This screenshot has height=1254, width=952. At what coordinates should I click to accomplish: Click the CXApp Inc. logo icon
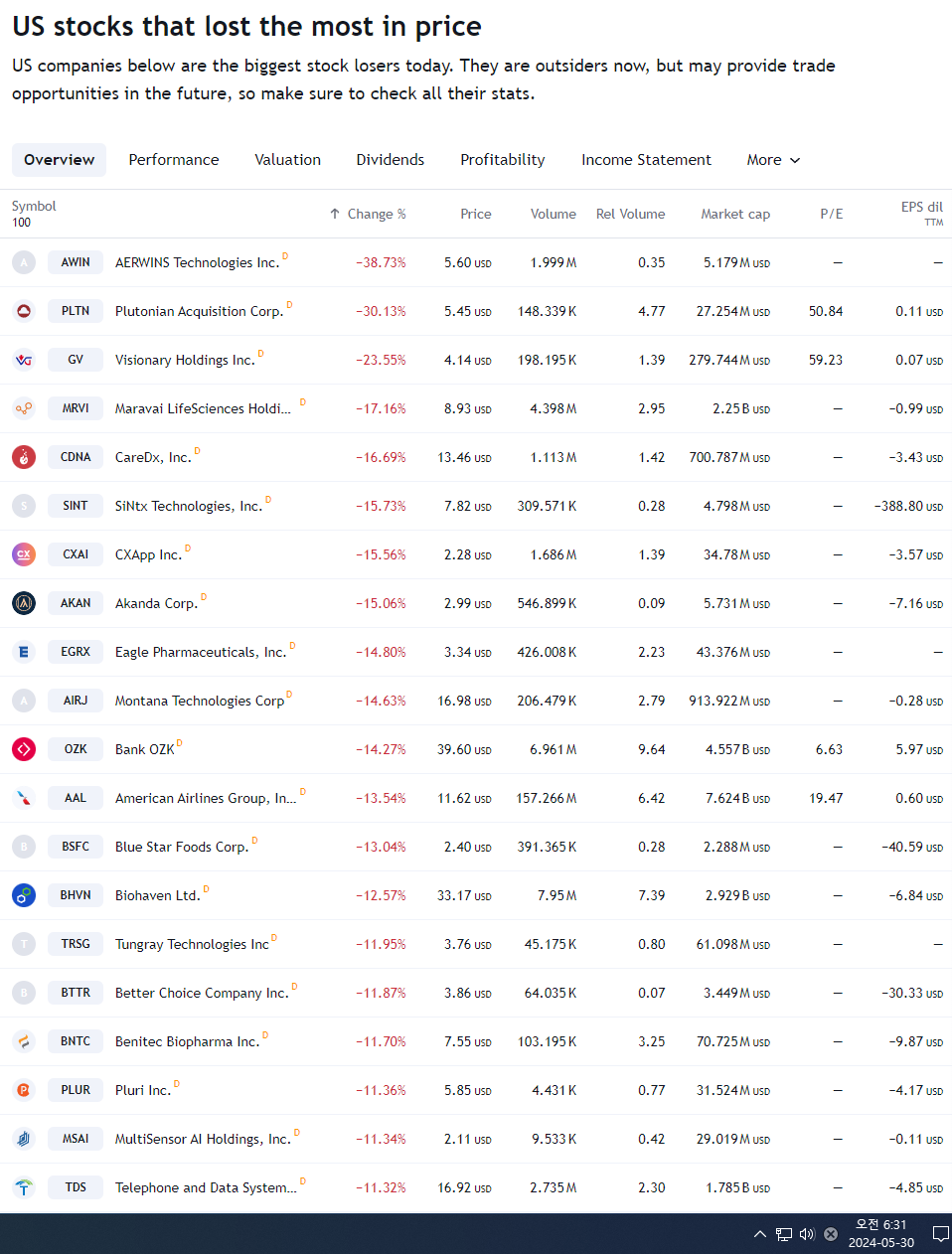pyautogui.click(x=24, y=554)
